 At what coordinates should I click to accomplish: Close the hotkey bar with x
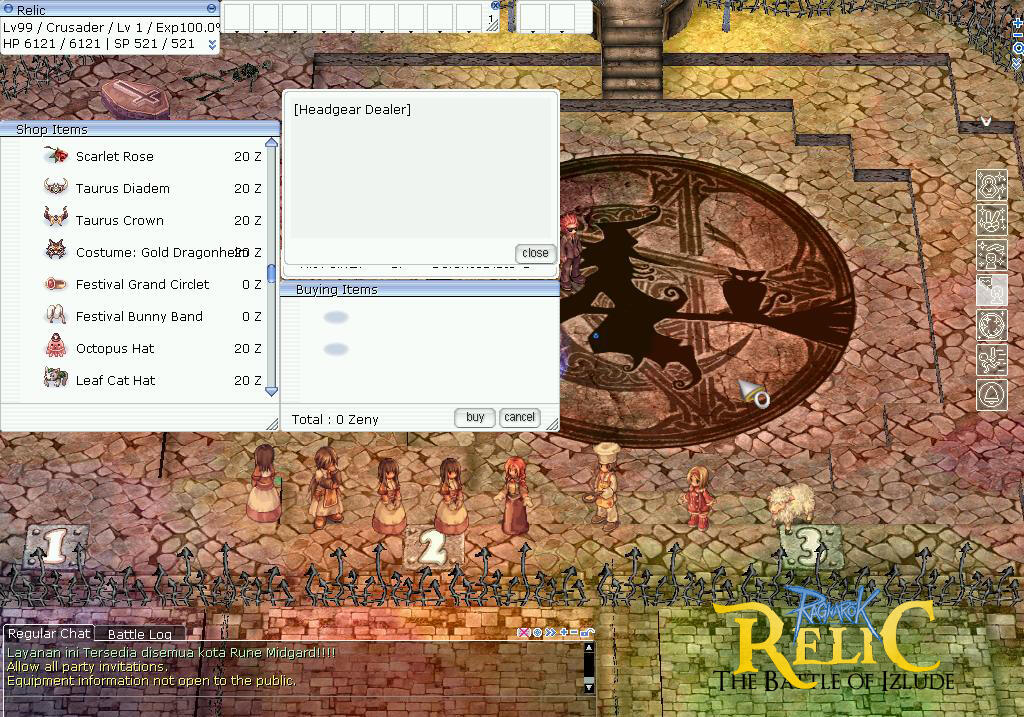click(494, 5)
